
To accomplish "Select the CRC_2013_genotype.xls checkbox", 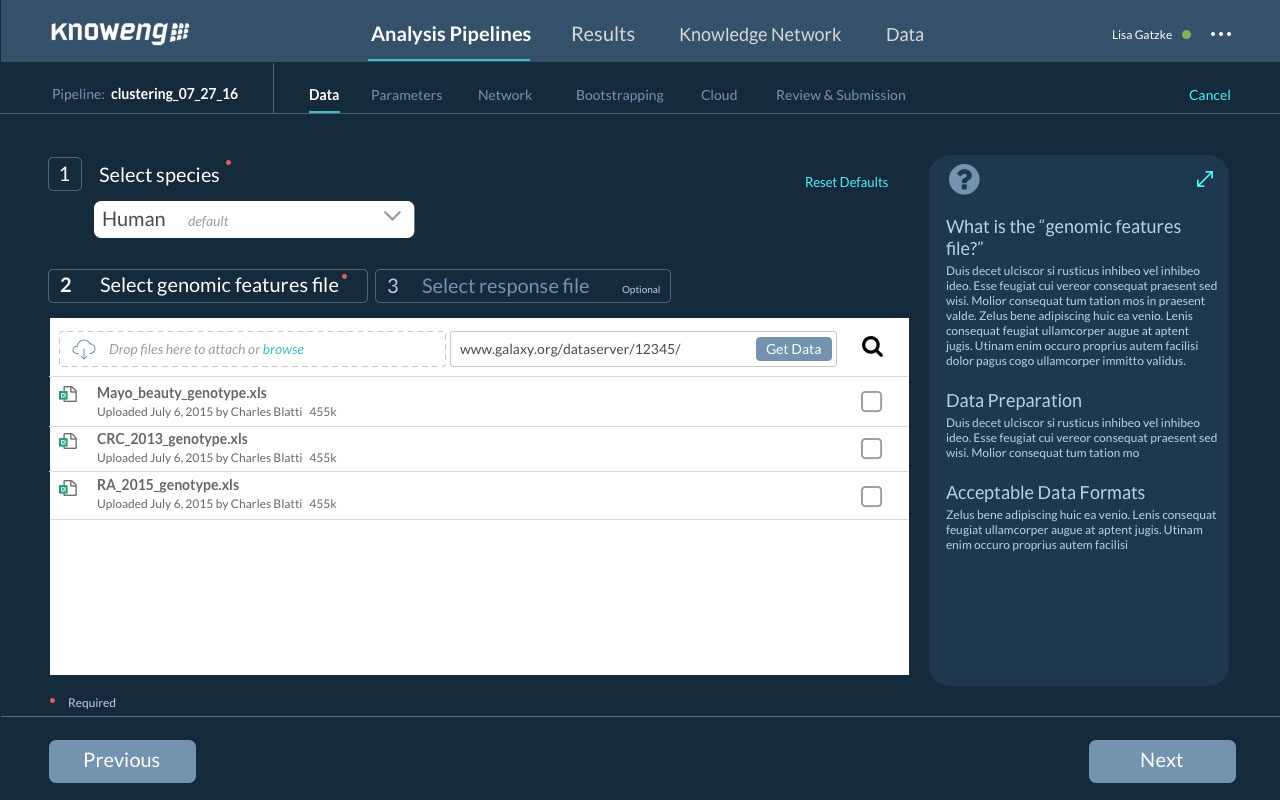I will [871, 448].
